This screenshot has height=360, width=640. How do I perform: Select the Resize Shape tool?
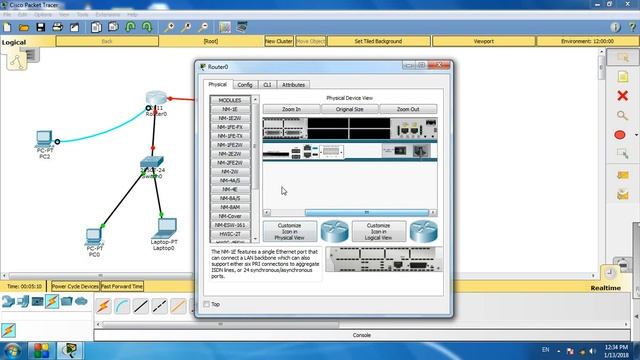point(622,154)
